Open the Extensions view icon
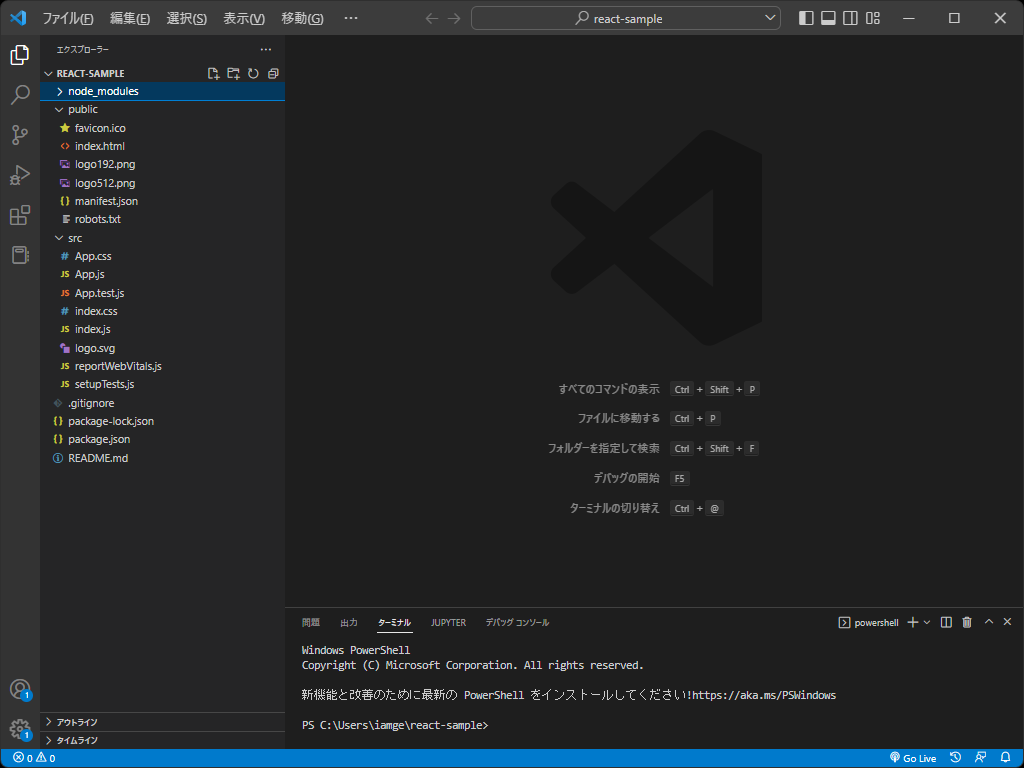 pos(20,215)
